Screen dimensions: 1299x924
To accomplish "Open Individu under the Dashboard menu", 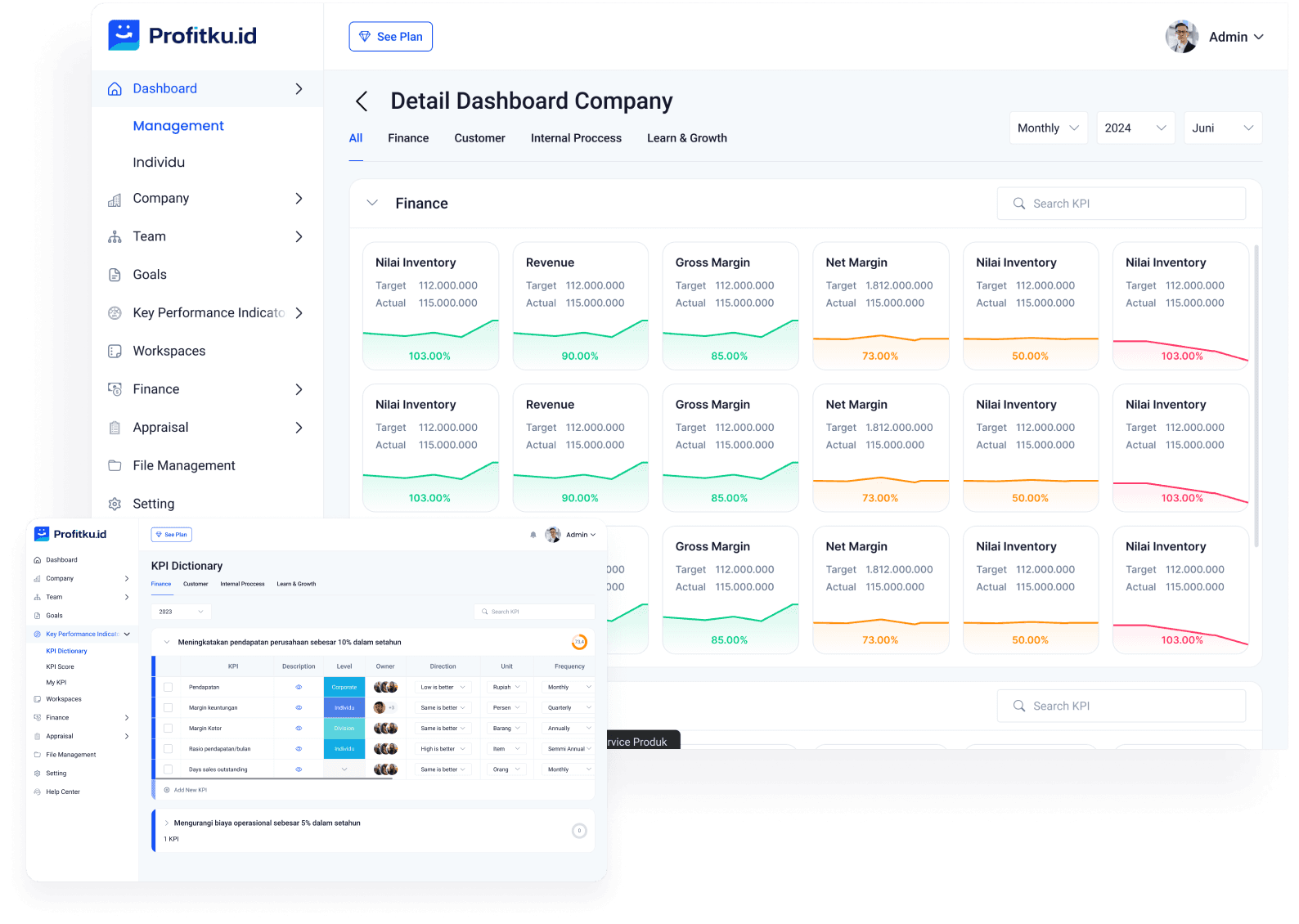I will pyautogui.click(x=159, y=162).
